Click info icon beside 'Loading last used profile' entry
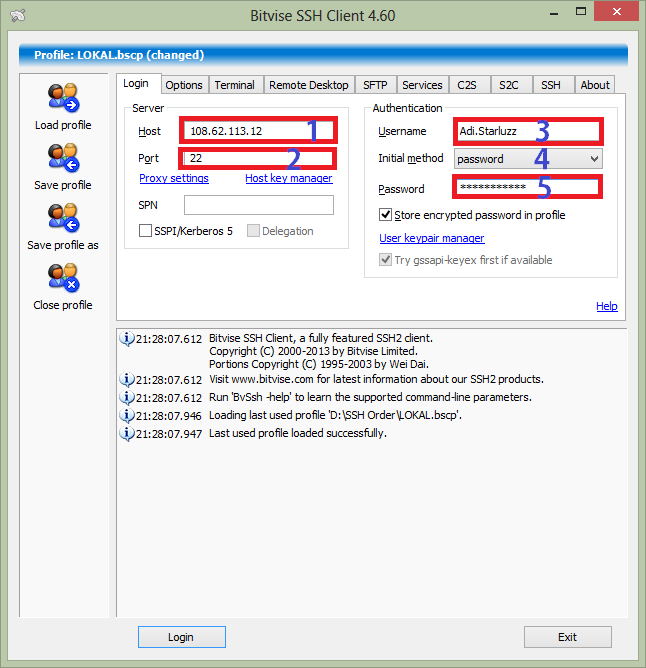The image size is (646, 668). point(126,415)
